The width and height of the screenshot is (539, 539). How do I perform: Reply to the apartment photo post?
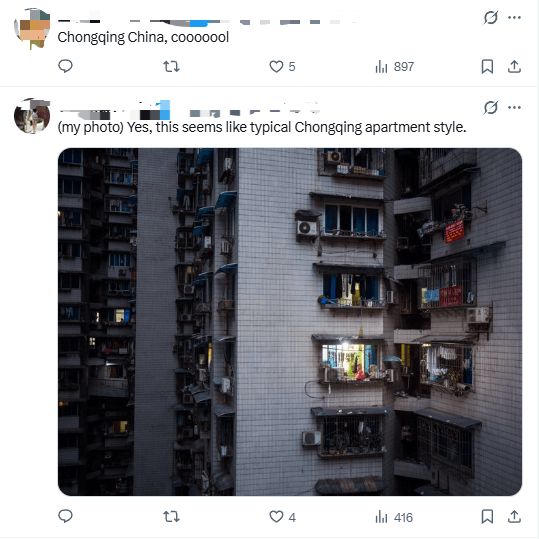[x=65, y=516]
